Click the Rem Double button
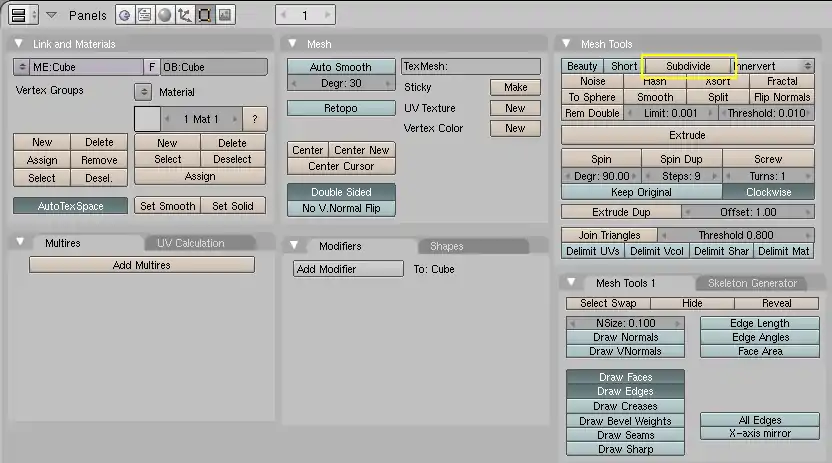Viewport: 832px width, 463px height. [x=592, y=113]
